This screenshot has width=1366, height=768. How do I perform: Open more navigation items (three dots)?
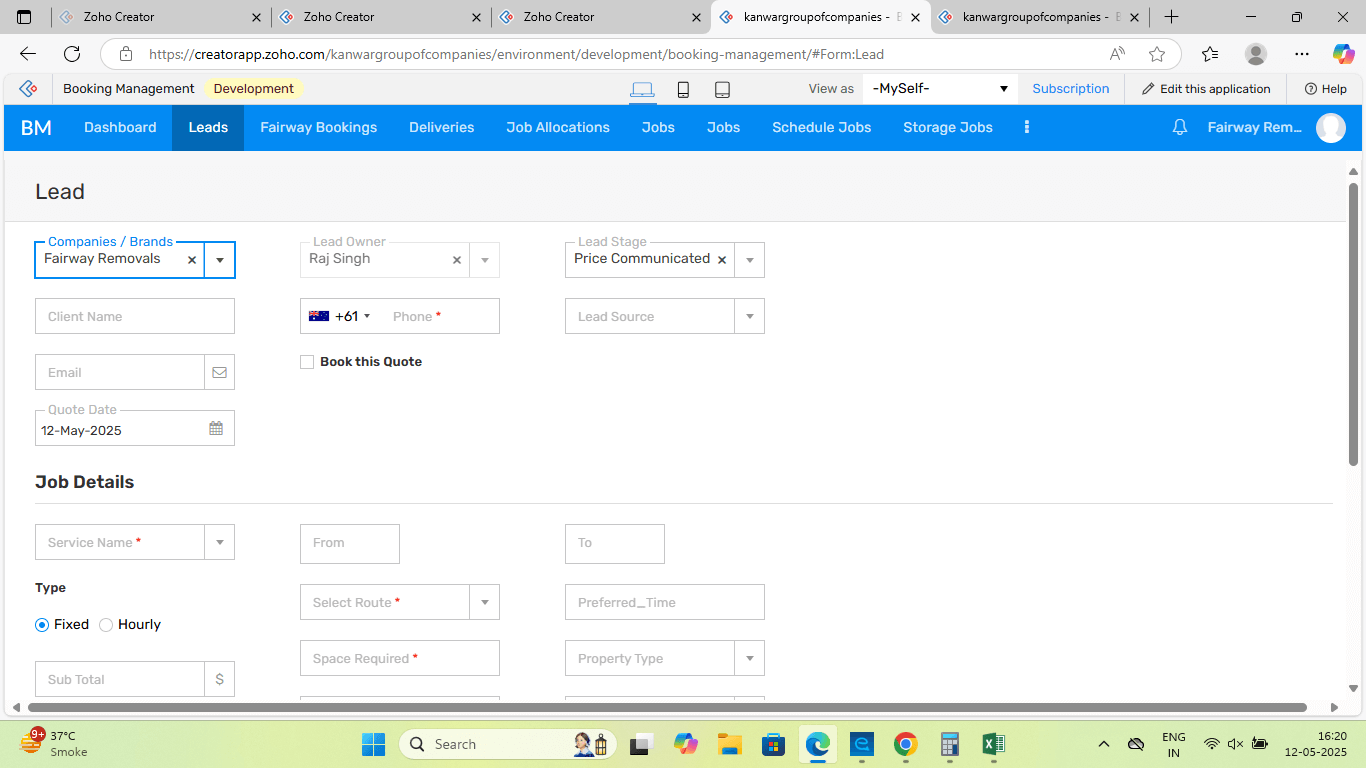click(x=1026, y=127)
